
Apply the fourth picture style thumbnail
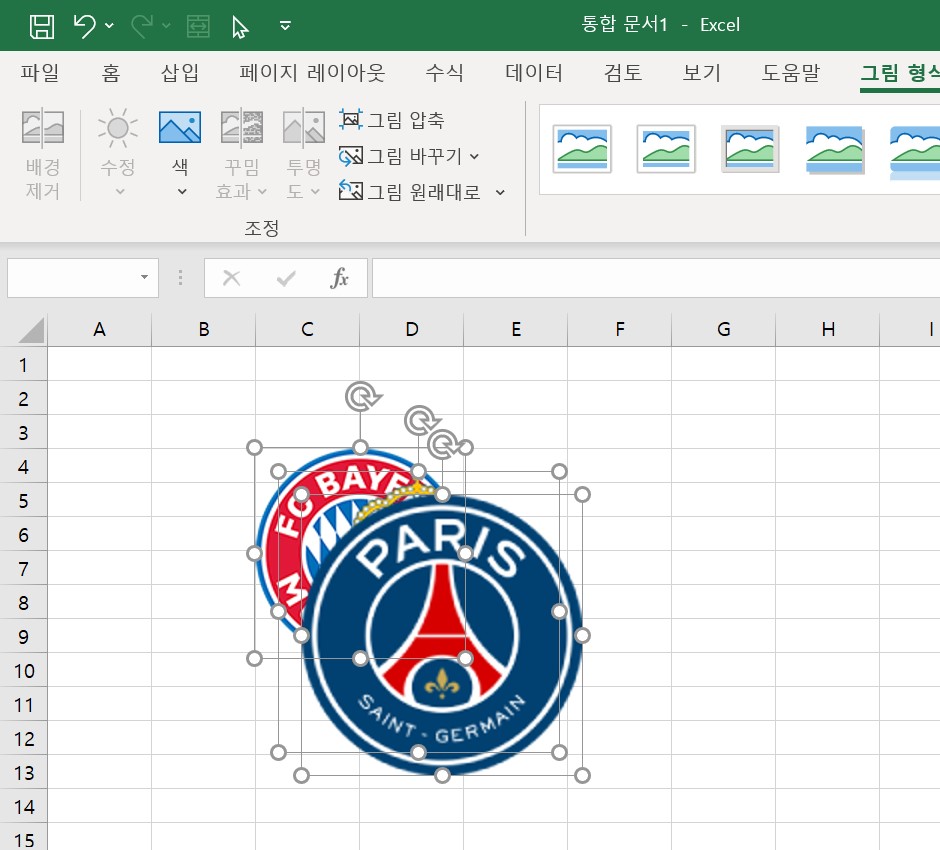(834, 150)
